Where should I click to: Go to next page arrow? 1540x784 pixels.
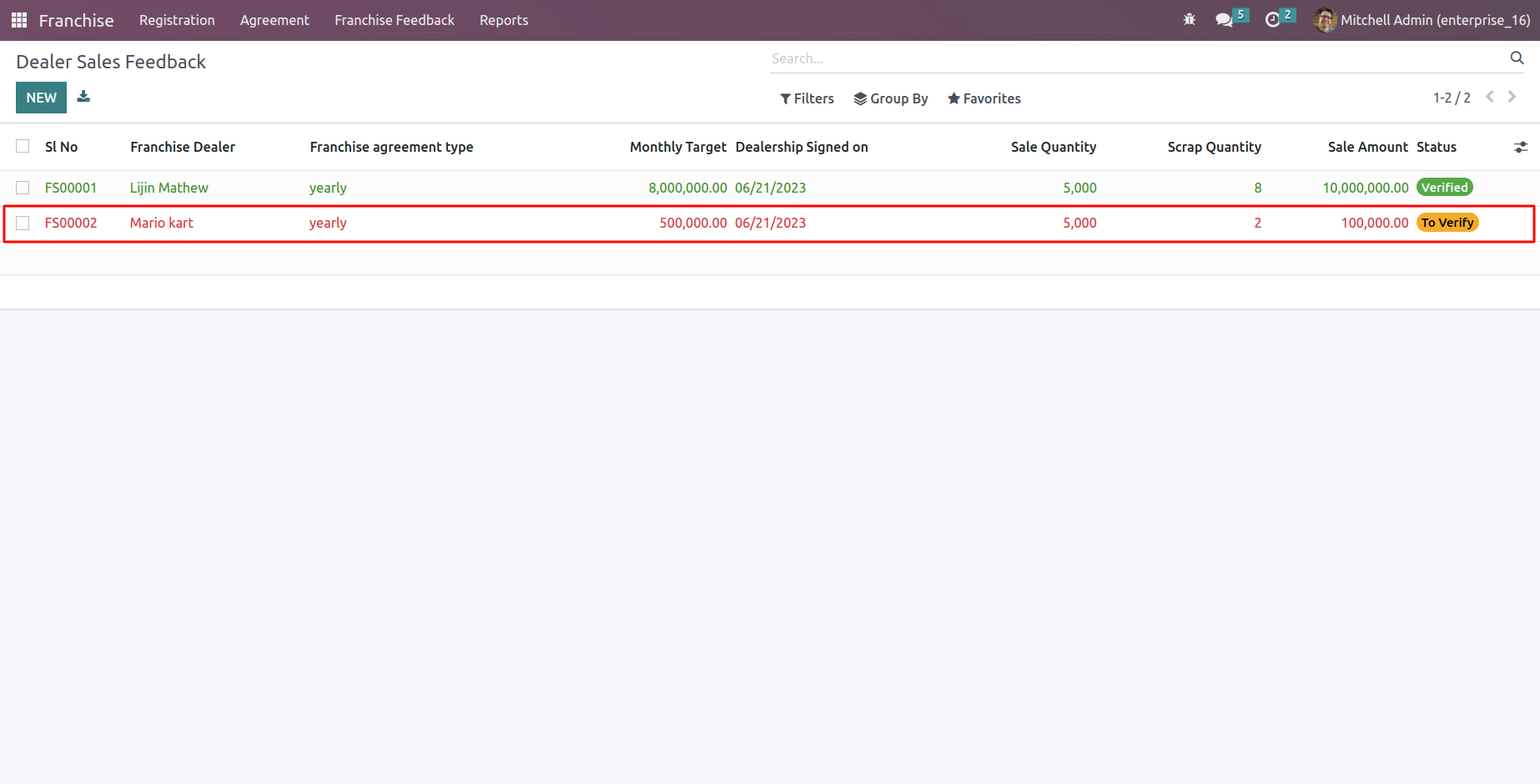[1512, 98]
